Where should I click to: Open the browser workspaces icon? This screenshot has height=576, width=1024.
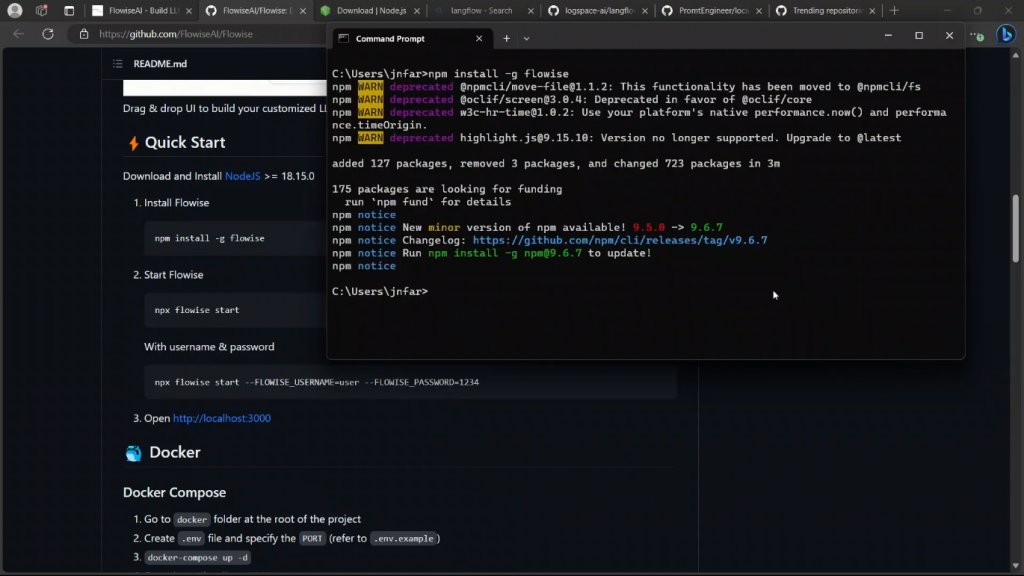[x=41, y=11]
